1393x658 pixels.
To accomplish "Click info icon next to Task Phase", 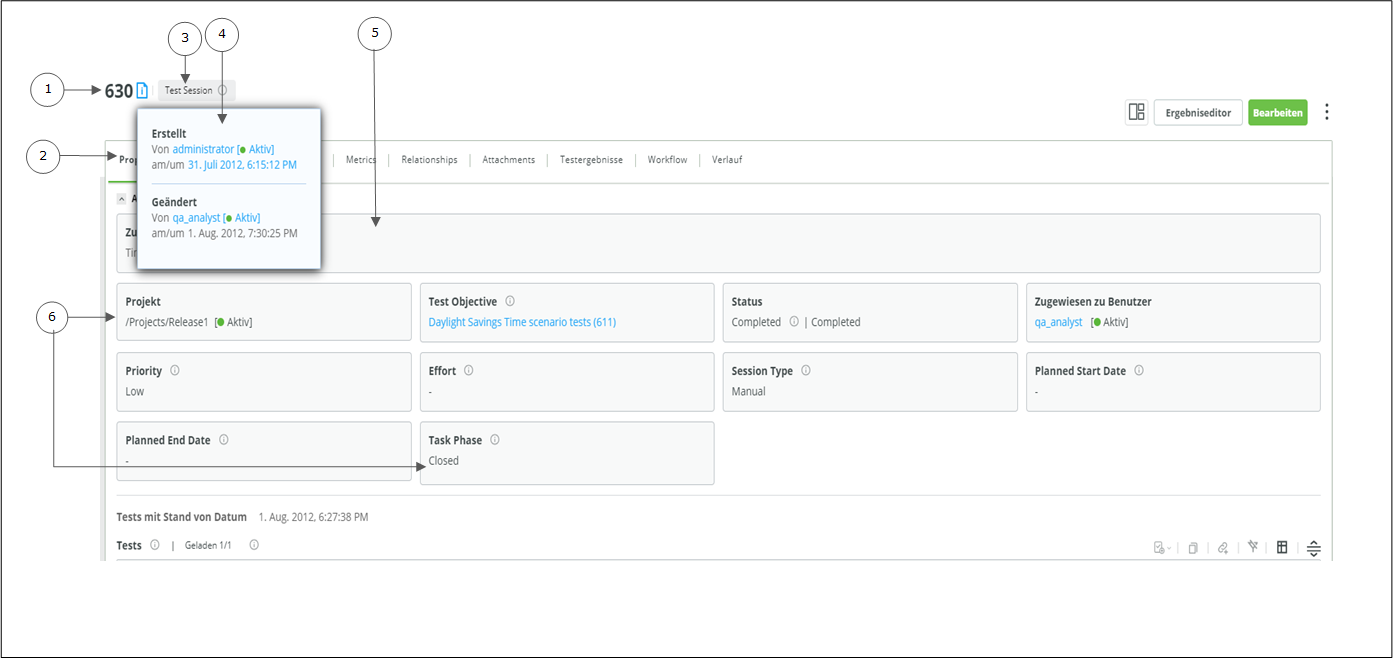I will click(494, 439).
